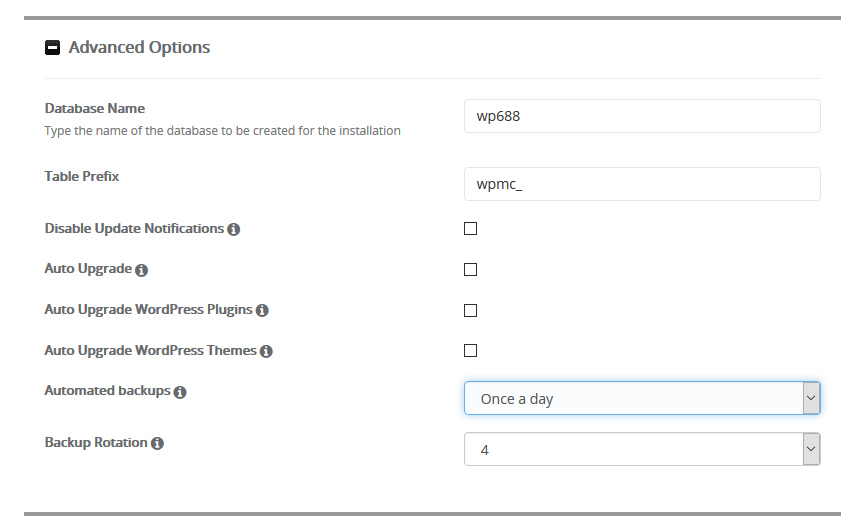Collapse Advanced Options with the minus icon
This screenshot has height=528, width=863.
coord(52,48)
